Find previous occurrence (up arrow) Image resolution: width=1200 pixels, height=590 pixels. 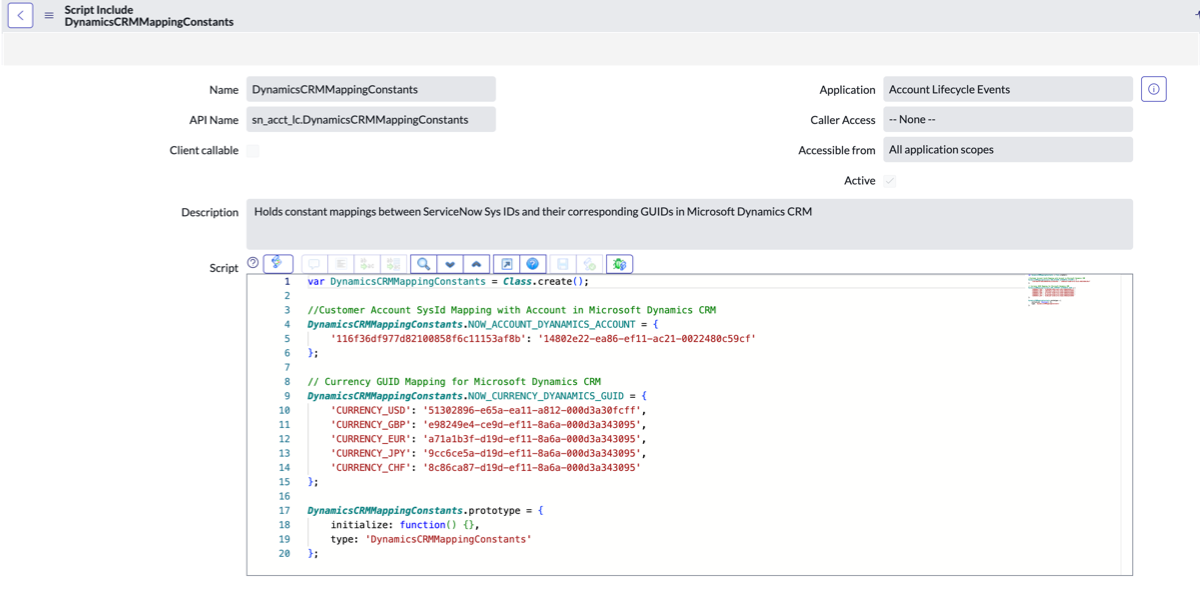coord(476,264)
